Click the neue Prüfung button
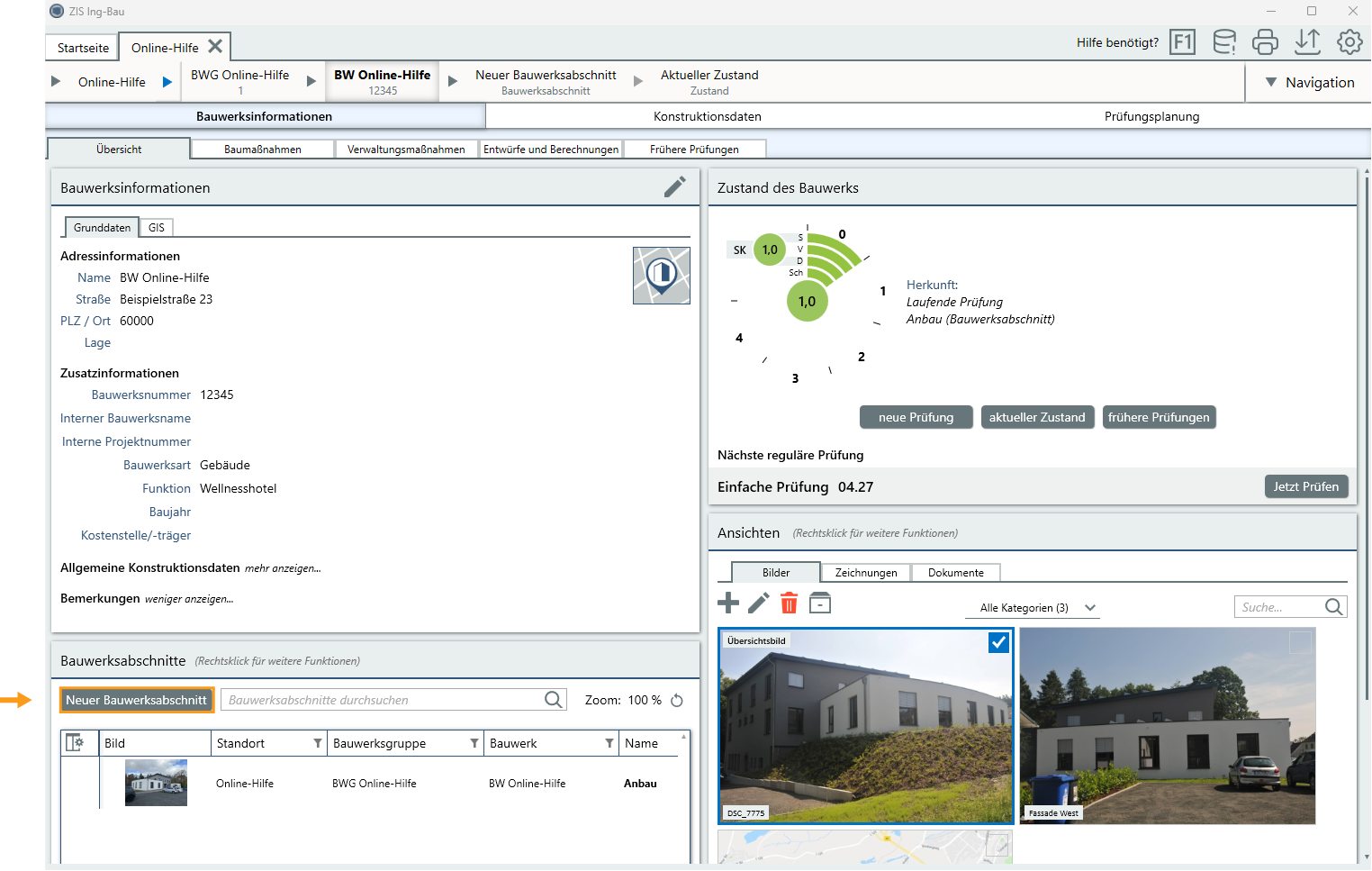 [916, 417]
